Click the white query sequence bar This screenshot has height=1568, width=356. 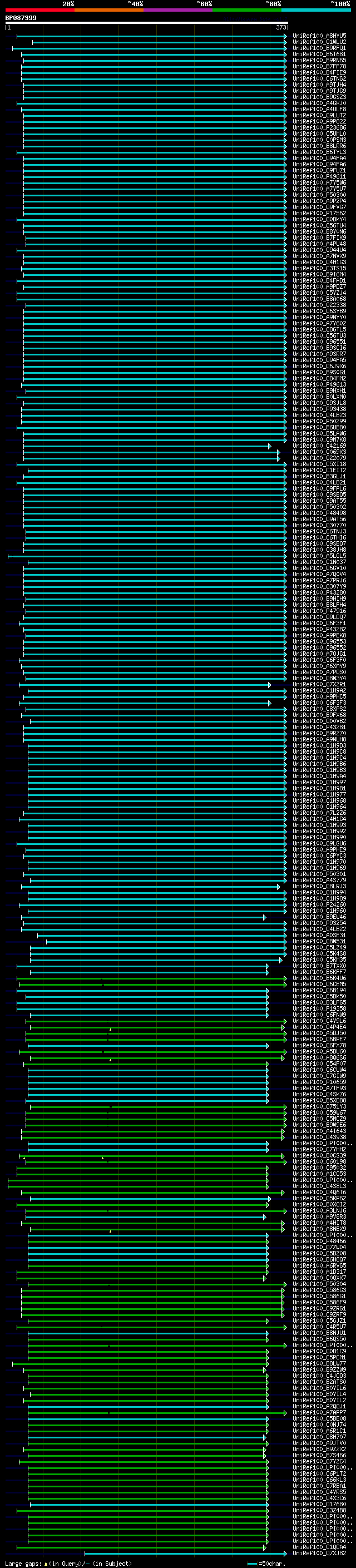click(147, 22)
